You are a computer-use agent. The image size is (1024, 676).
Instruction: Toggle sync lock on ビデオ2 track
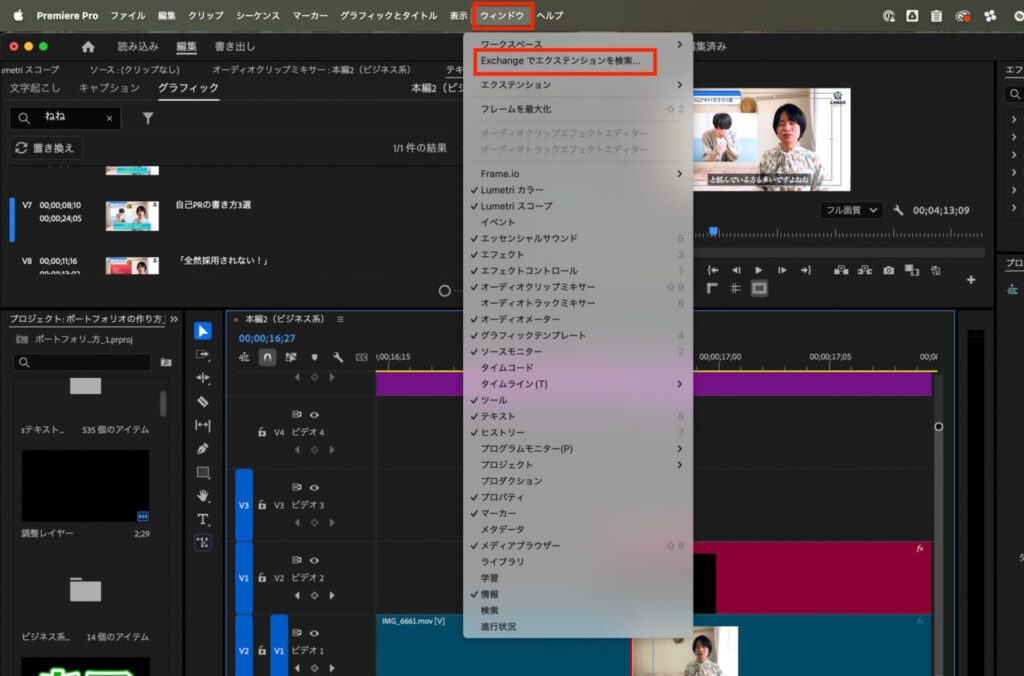tap(296, 560)
